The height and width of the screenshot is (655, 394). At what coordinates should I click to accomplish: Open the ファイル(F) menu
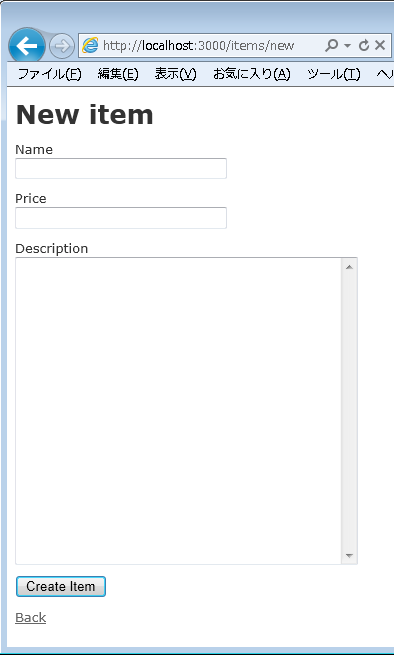[x=49, y=74]
